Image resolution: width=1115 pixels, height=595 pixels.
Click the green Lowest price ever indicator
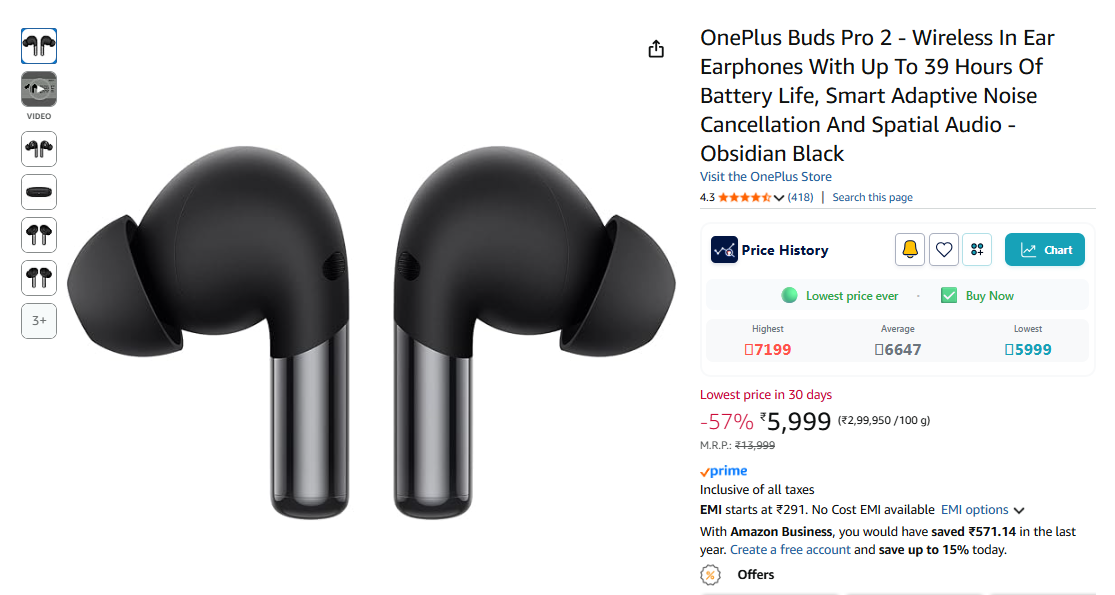tap(789, 296)
